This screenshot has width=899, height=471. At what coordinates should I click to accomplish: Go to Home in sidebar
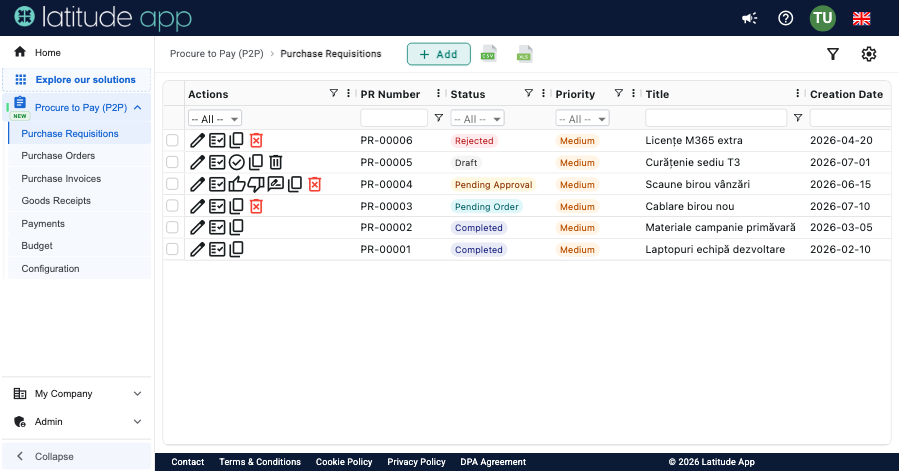point(77,52)
